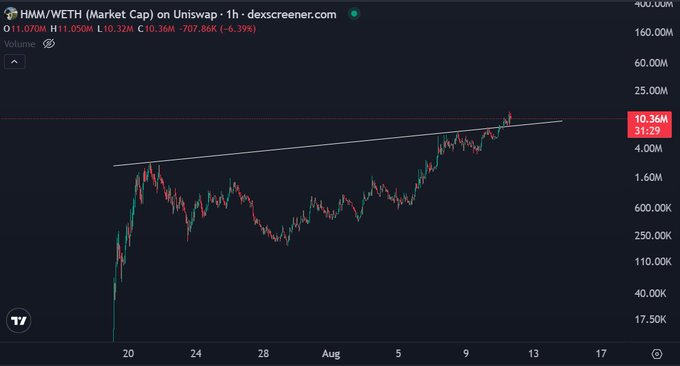The width and height of the screenshot is (680, 366).
Task: Click the 600.00K price axis label
Action: click(653, 208)
